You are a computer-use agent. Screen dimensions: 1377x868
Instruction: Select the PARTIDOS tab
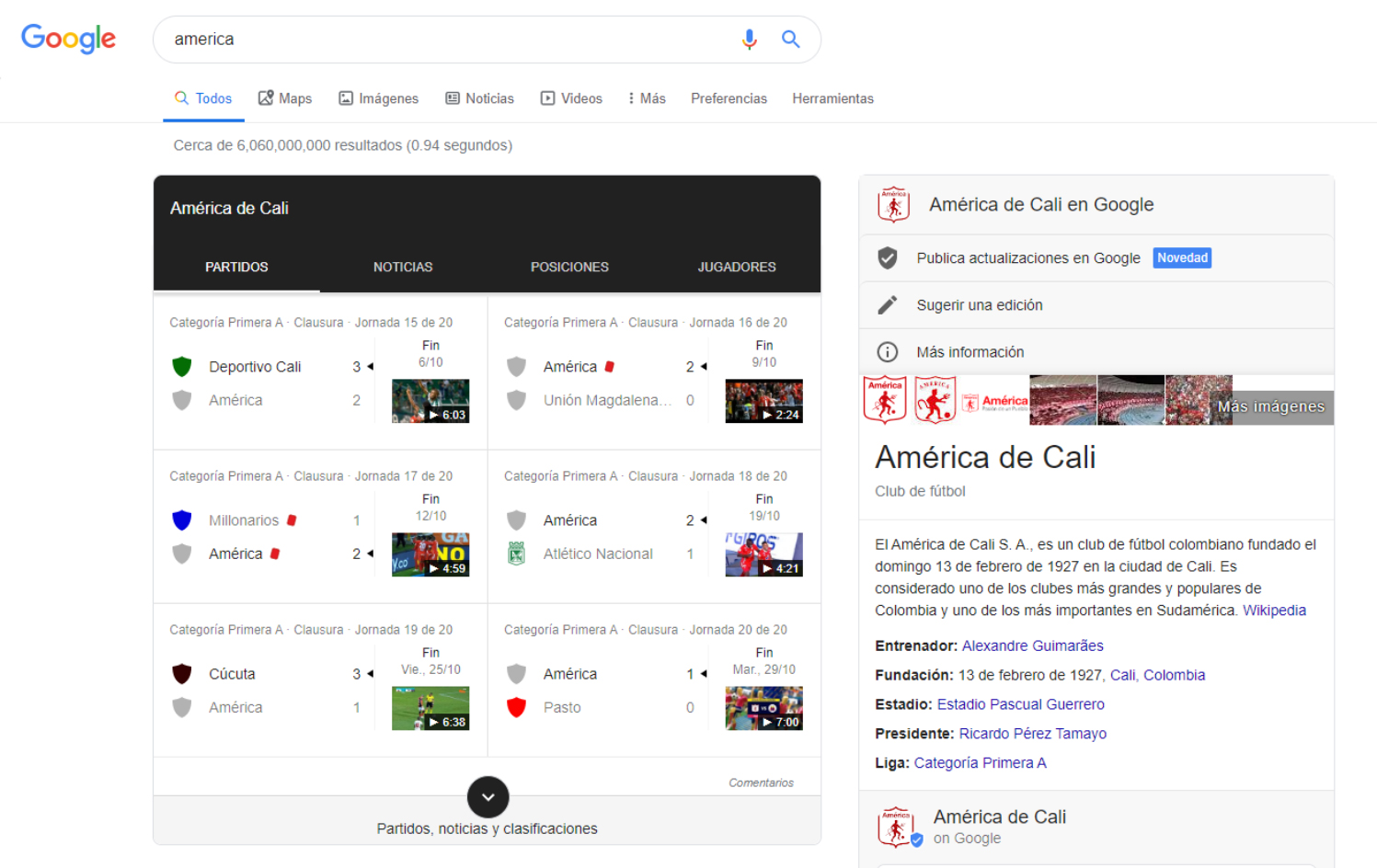(236, 267)
